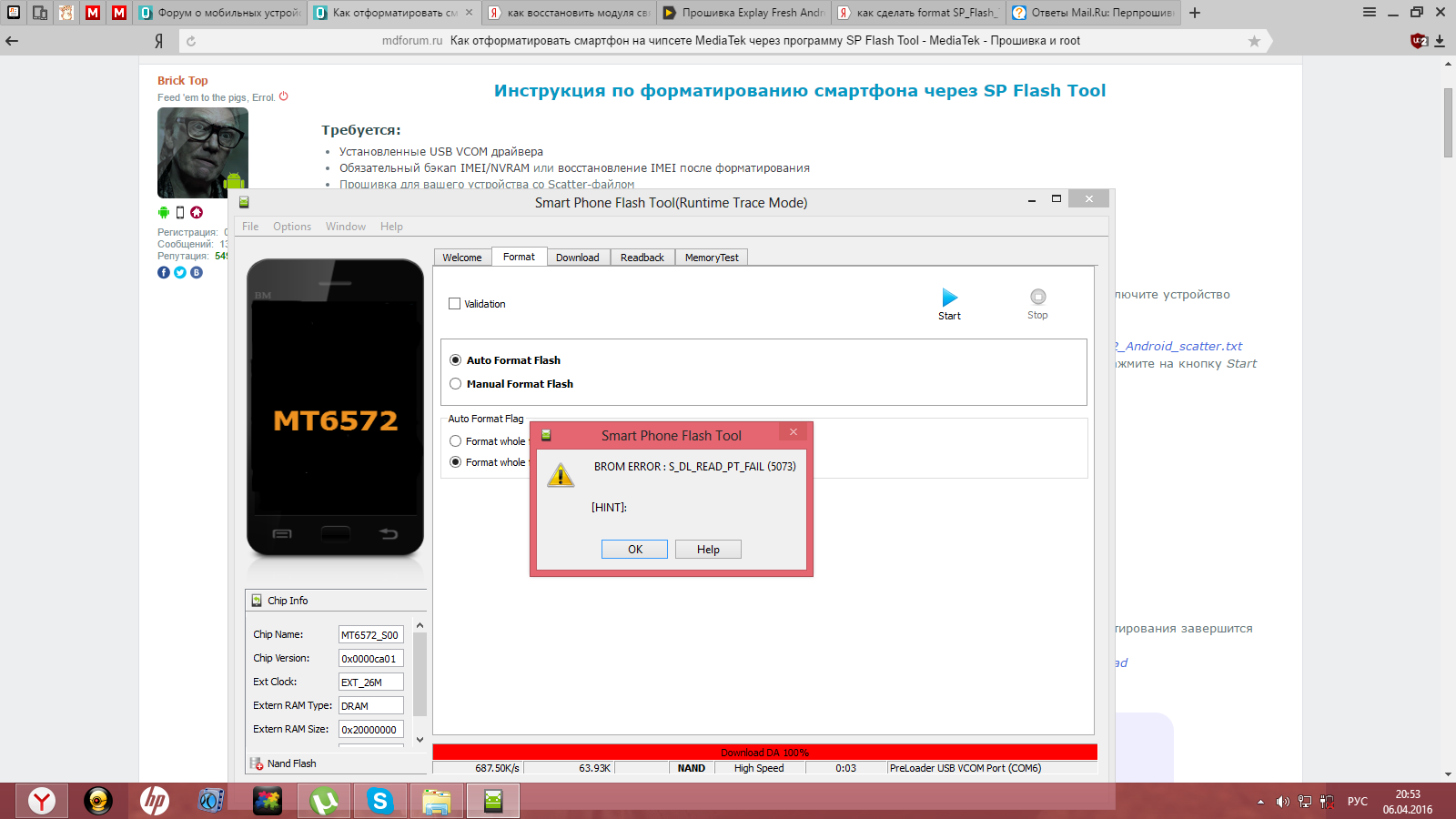Viewport: 1456px width, 819px height.
Task: Open the Brick Top username link
Action: click(x=182, y=80)
